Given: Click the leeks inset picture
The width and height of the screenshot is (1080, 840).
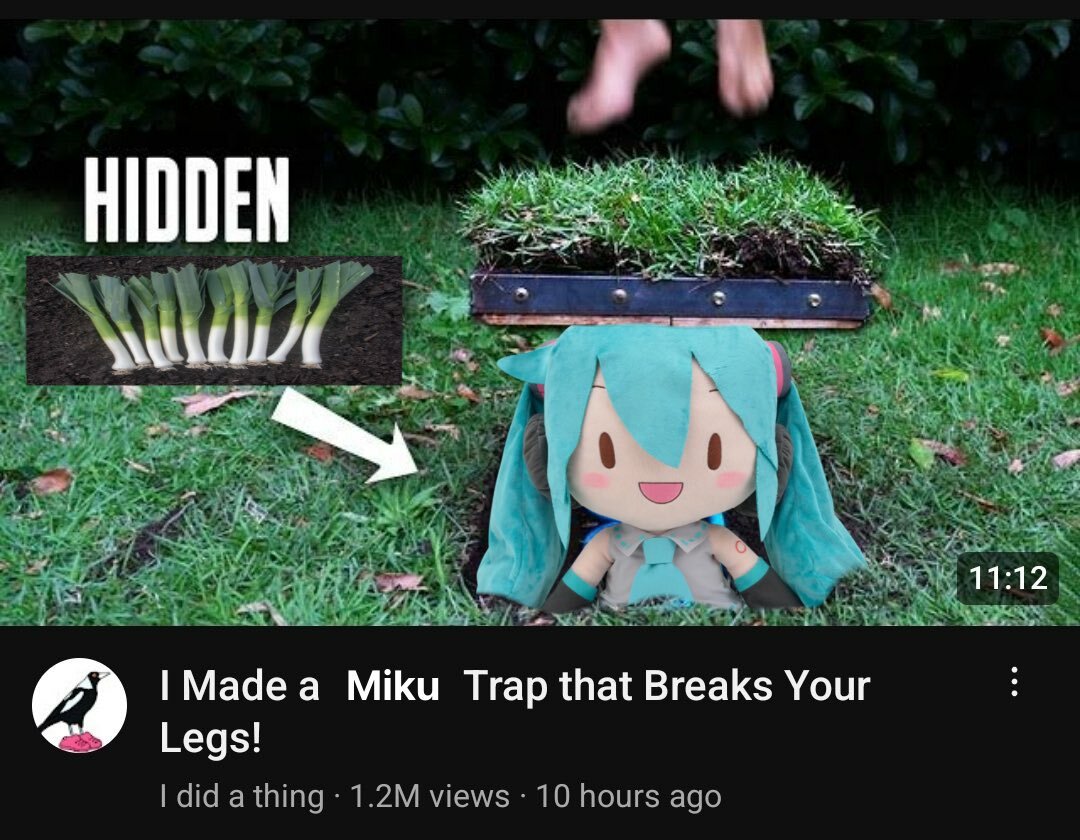Looking at the screenshot, I should 214,320.
